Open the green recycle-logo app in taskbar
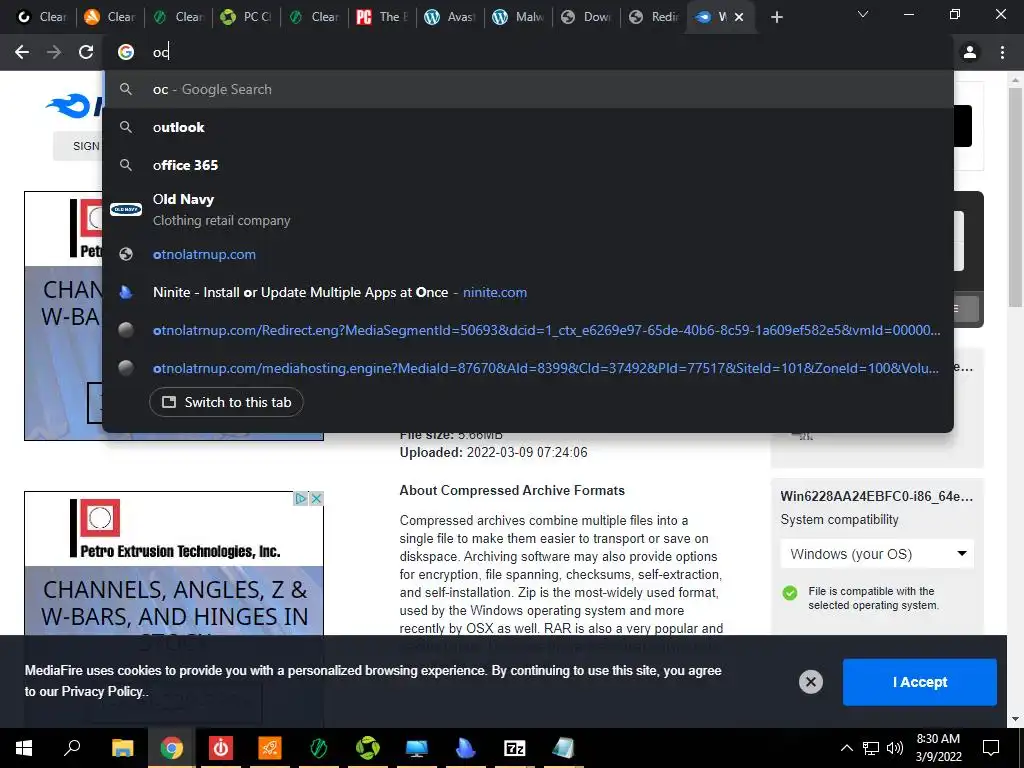Screen dimensions: 1024x768 pyautogui.click(x=368, y=748)
